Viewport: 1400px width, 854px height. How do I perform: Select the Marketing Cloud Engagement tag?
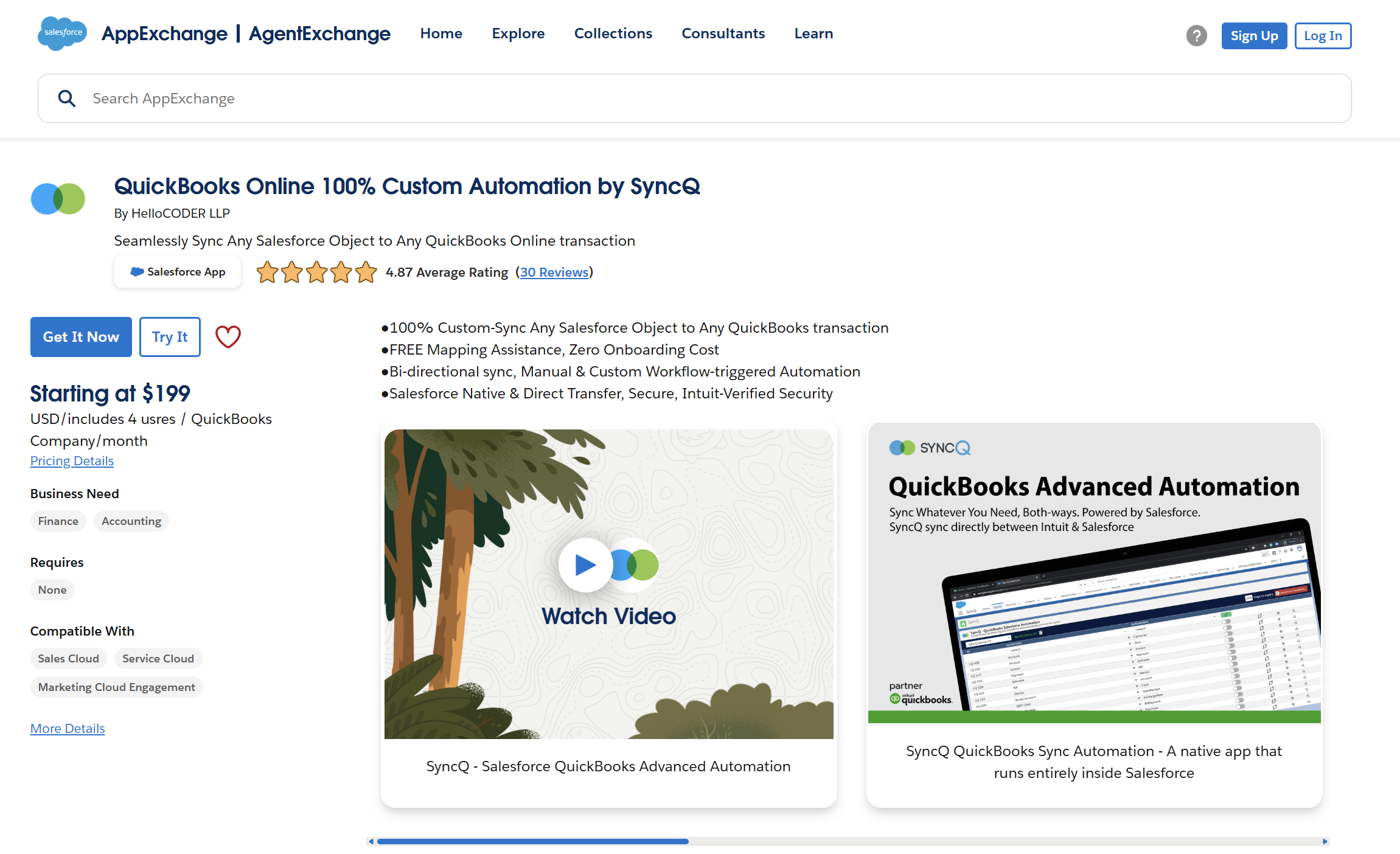point(117,687)
